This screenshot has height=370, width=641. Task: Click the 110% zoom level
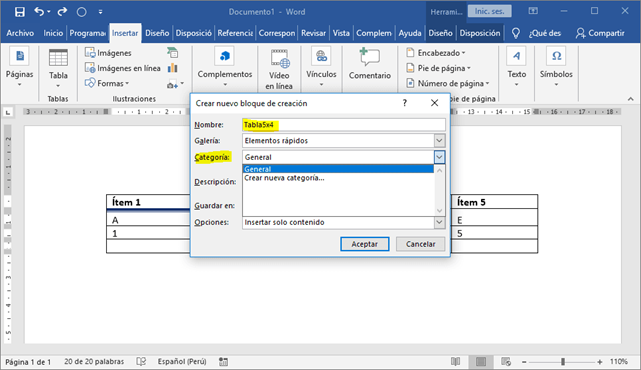pyautogui.click(x=619, y=362)
